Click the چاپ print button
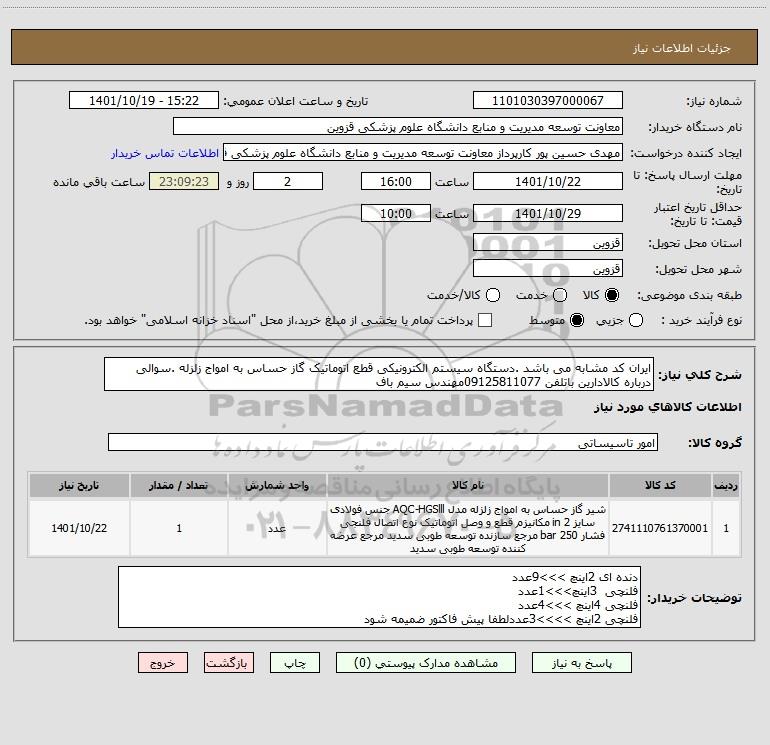The image size is (770, 745). pyautogui.click(x=295, y=663)
